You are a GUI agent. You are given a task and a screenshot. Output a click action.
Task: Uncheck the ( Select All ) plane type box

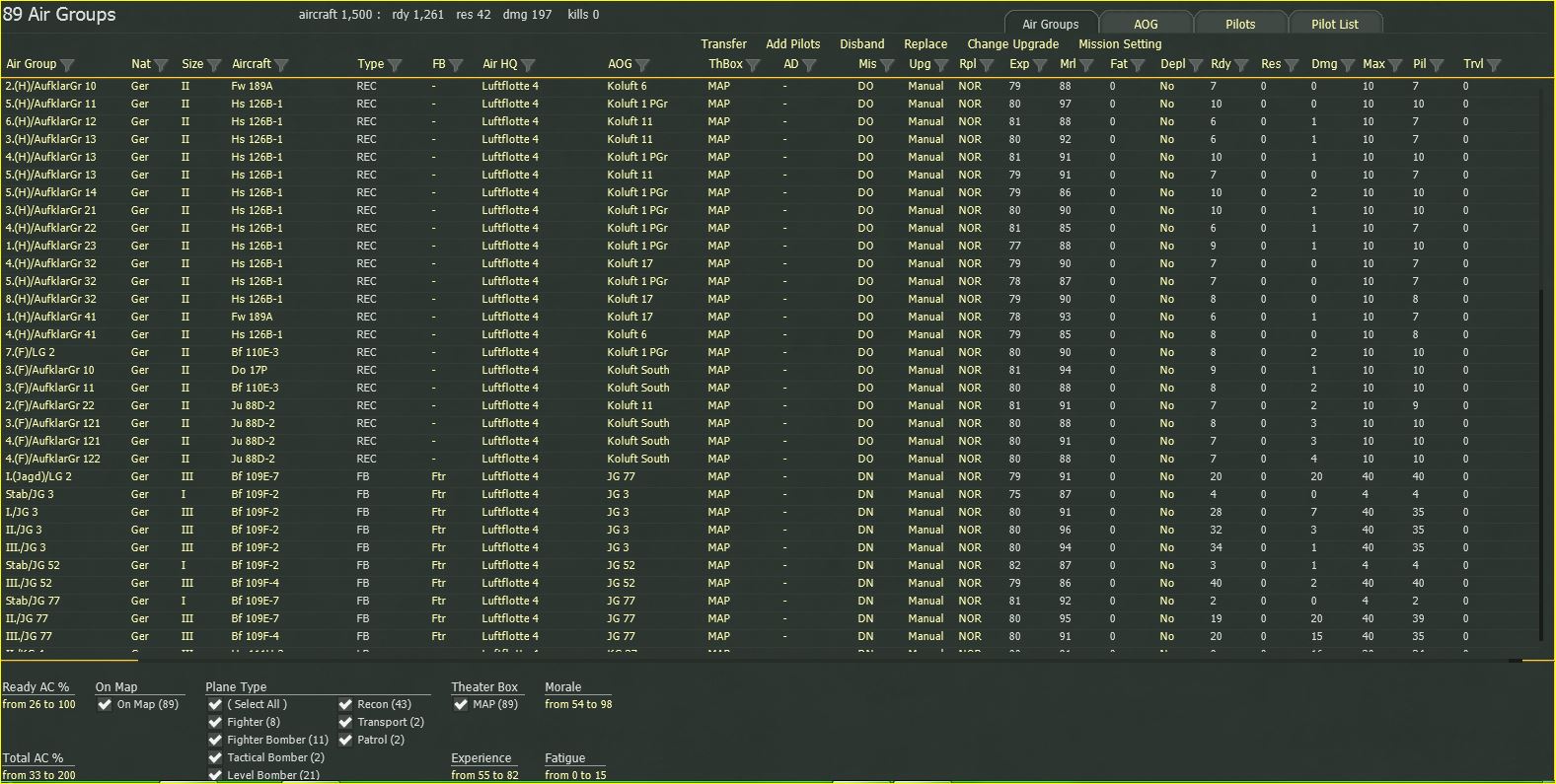pyautogui.click(x=215, y=705)
